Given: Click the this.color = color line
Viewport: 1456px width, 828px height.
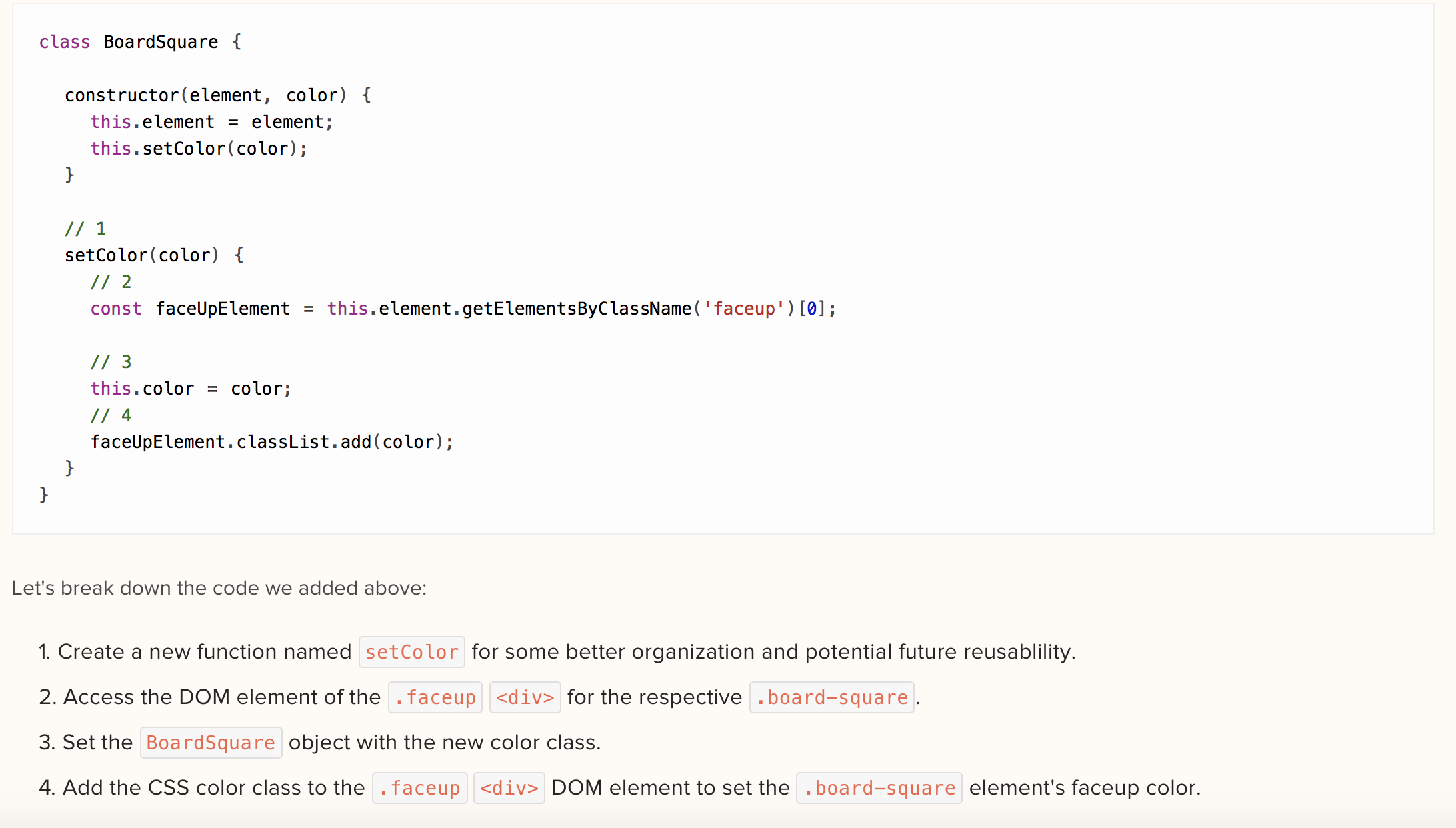Looking at the screenshot, I should click(x=191, y=389).
